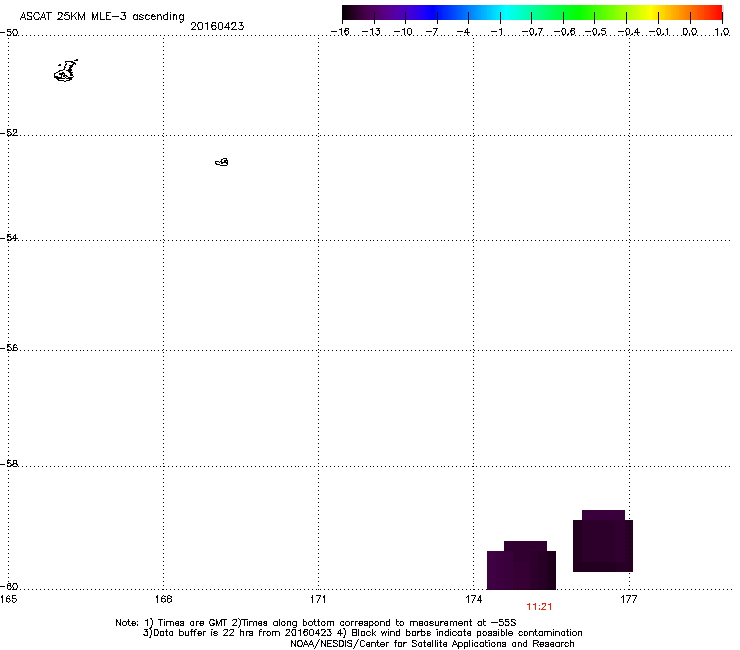Click the -60 latitude axis label
The image size is (740, 650).
coord(9,586)
